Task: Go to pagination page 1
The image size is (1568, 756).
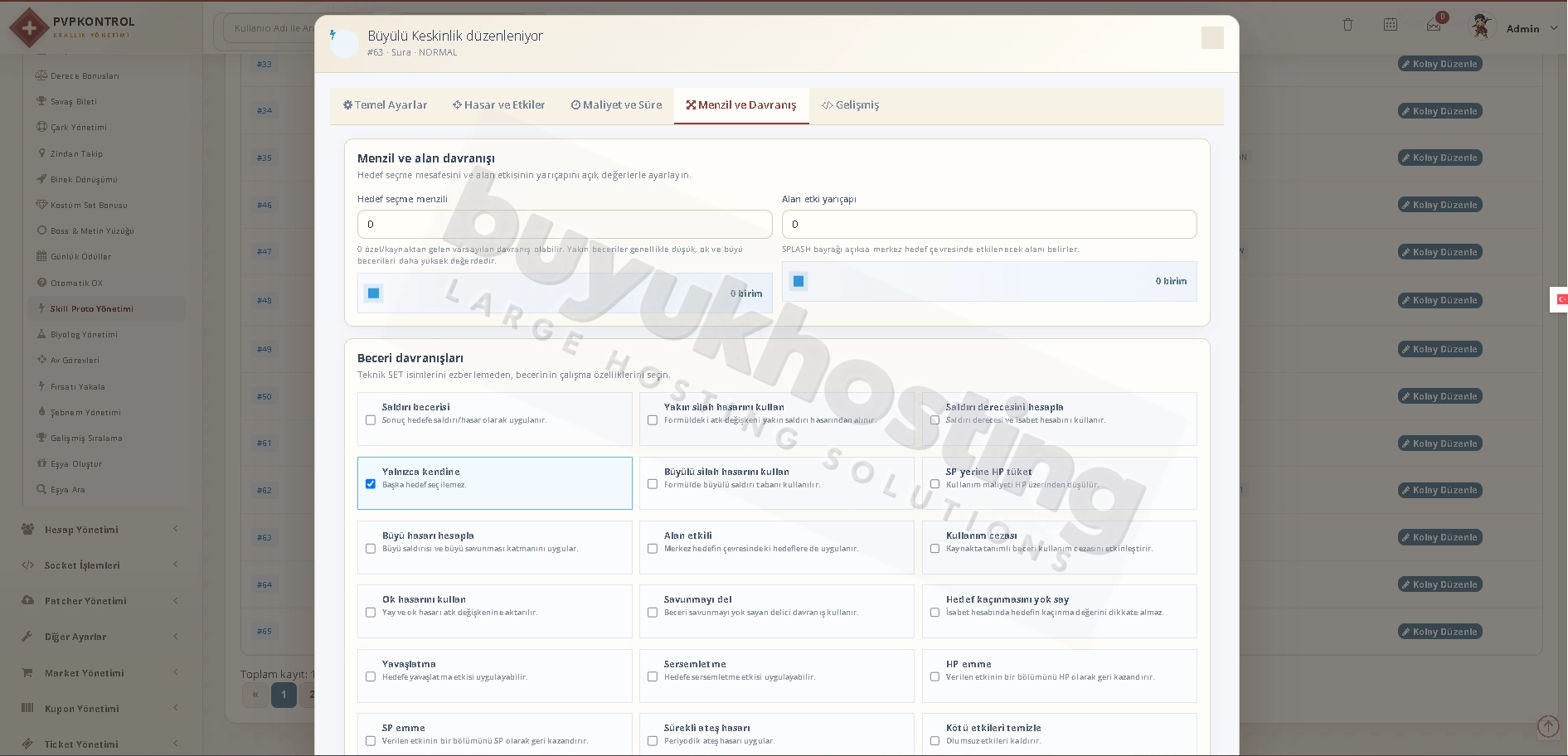Action: [x=284, y=695]
